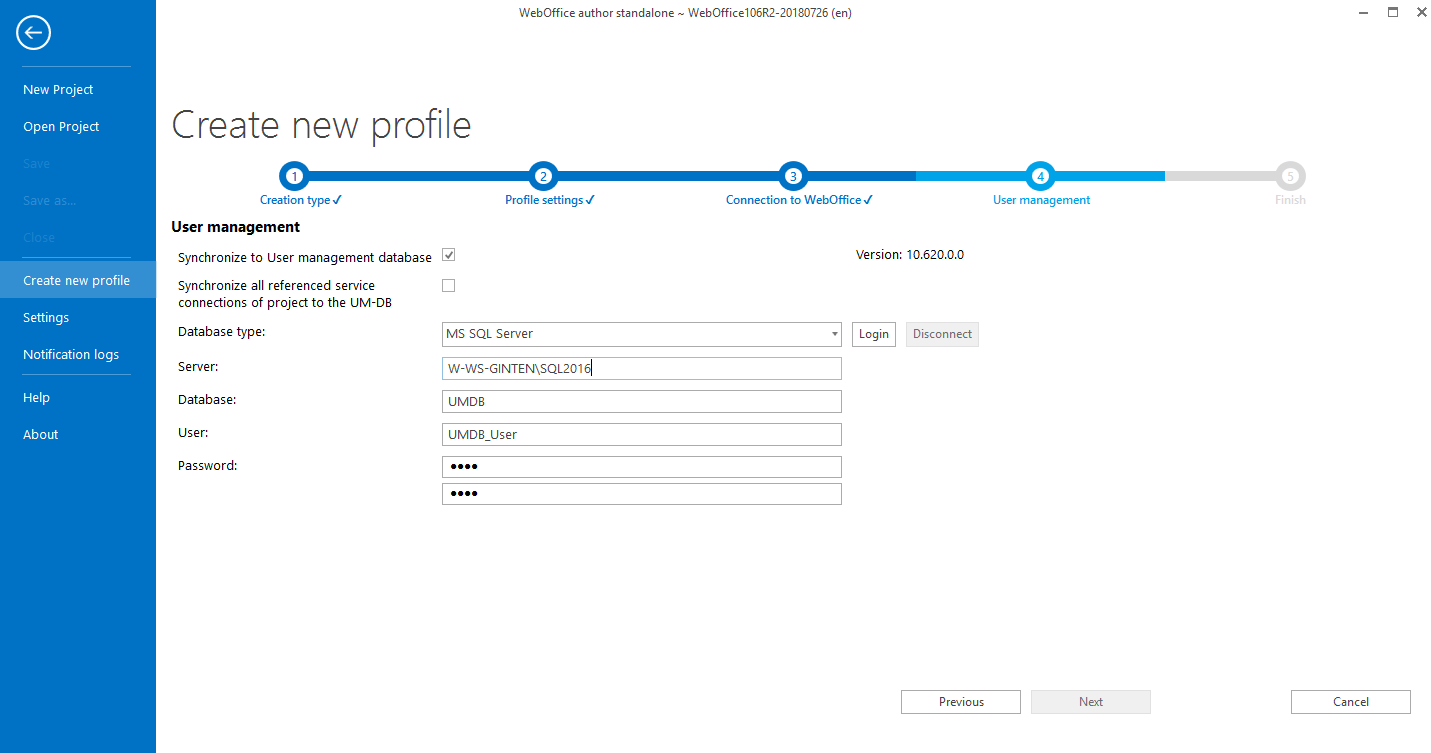The image size is (1431, 753).
Task: Go back with the Previous button
Action: click(x=960, y=701)
